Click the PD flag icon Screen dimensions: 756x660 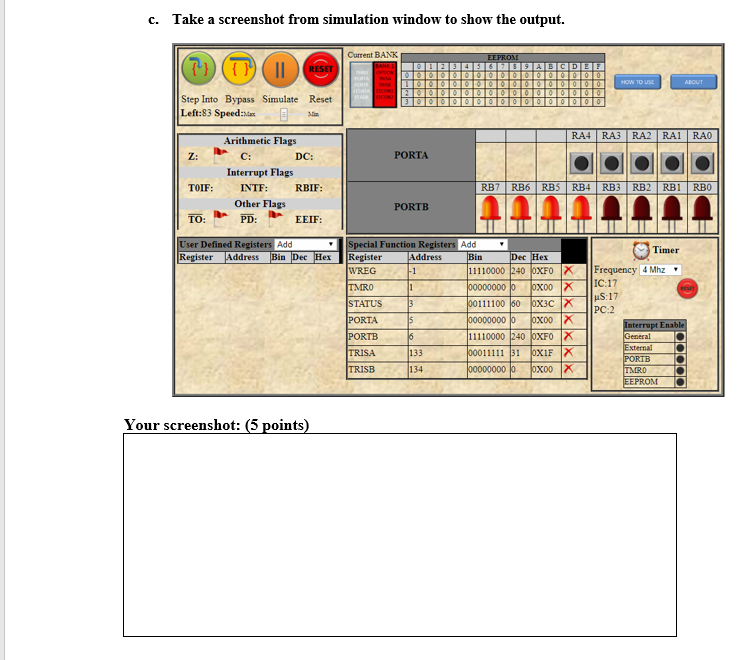(275, 218)
